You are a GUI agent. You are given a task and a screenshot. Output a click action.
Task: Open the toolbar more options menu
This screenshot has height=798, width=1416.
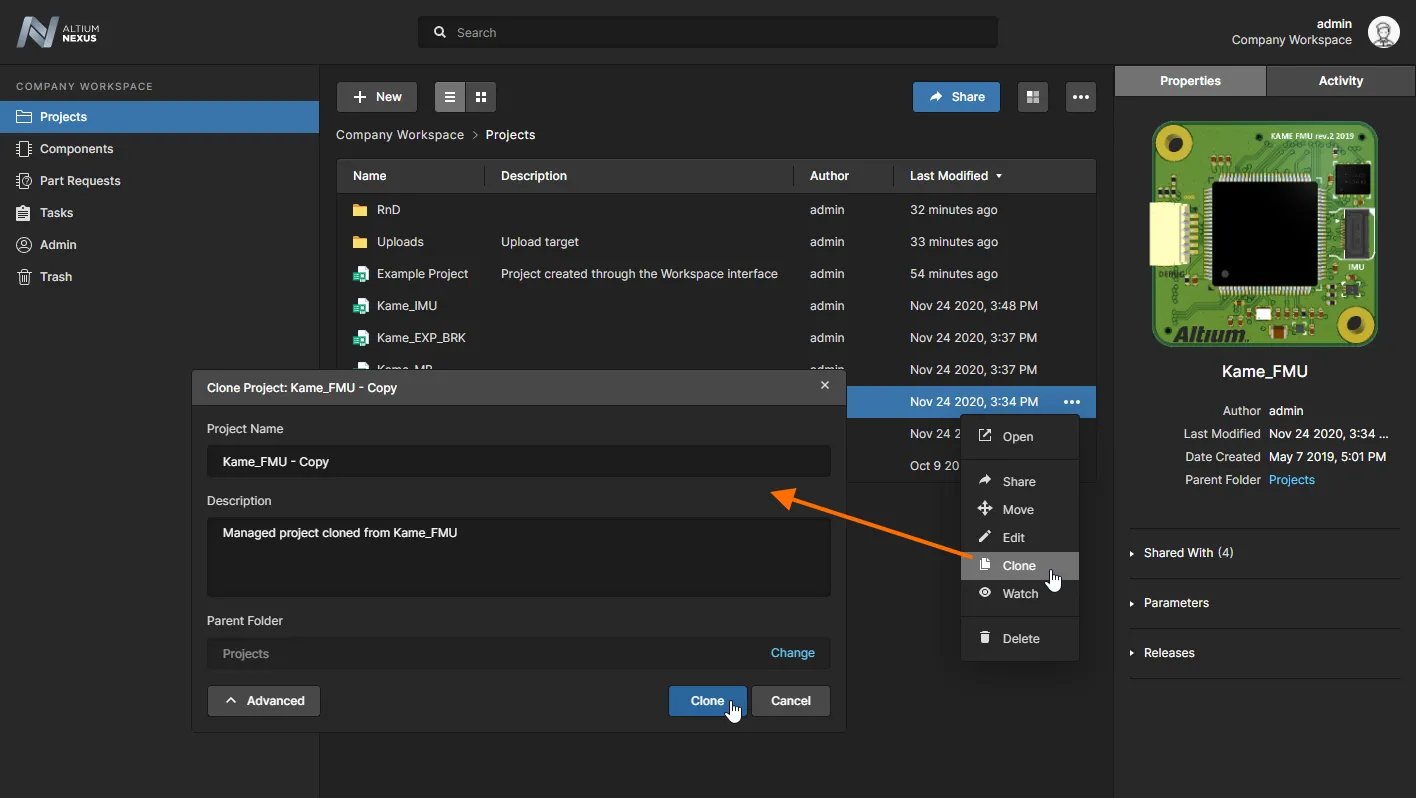click(1080, 97)
